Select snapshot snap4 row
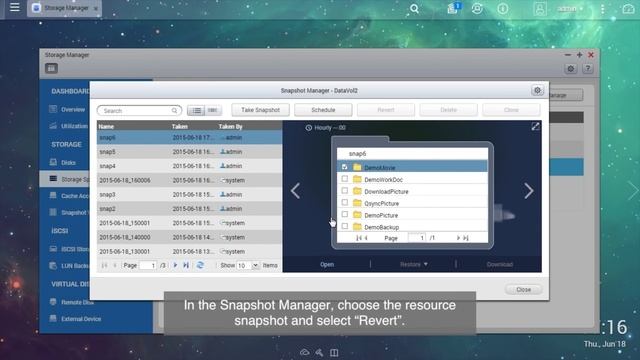This screenshot has width=640, height=360. click(189, 166)
